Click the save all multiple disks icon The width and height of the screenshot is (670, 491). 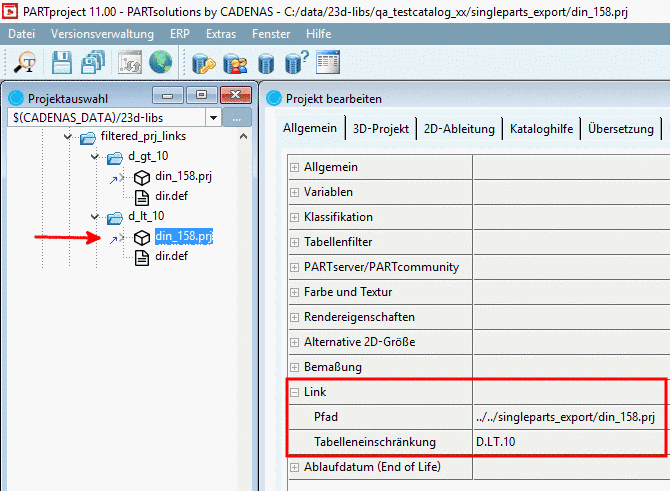(x=93, y=62)
